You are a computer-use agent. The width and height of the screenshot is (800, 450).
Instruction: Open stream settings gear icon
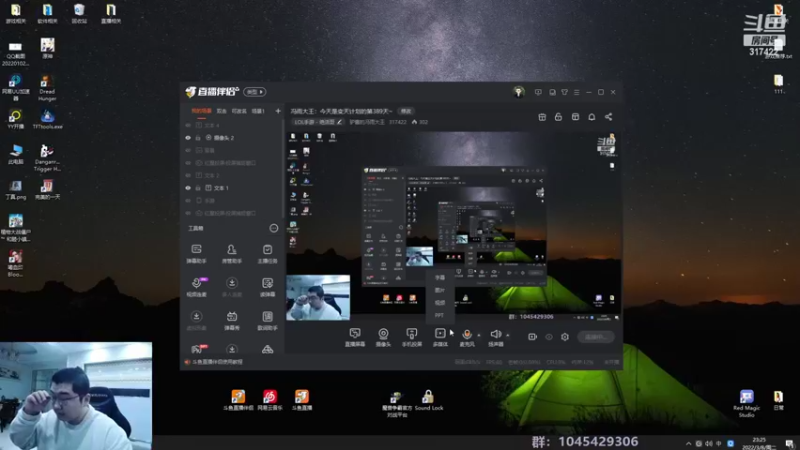click(x=565, y=337)
